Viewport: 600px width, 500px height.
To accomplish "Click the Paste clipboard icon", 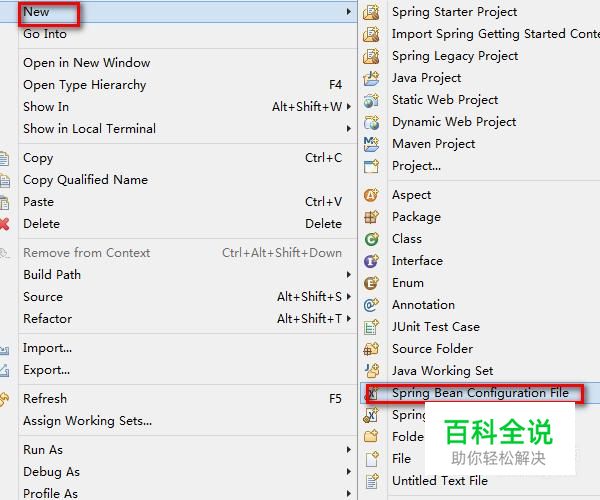I will point(4,202).
